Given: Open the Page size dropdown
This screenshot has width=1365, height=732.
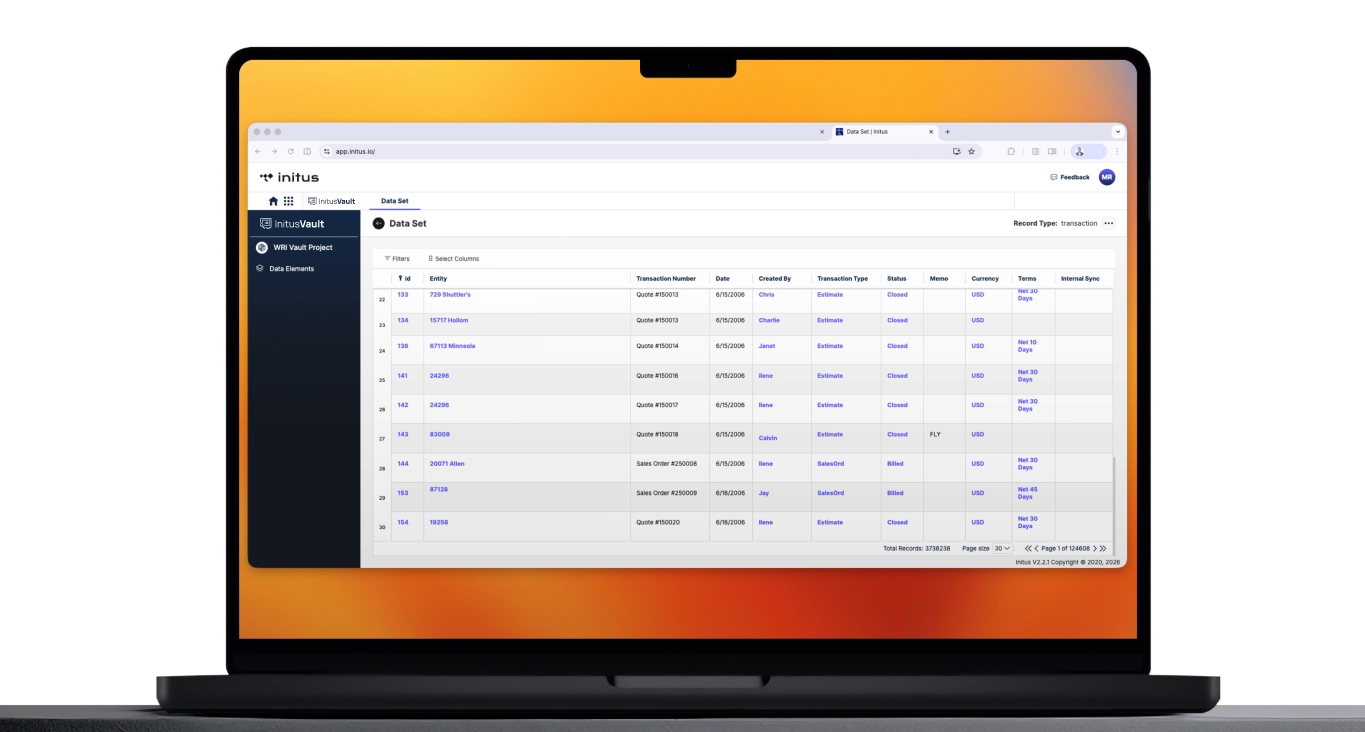Looking at the screenshot, I should click(x=1002, y=549).
